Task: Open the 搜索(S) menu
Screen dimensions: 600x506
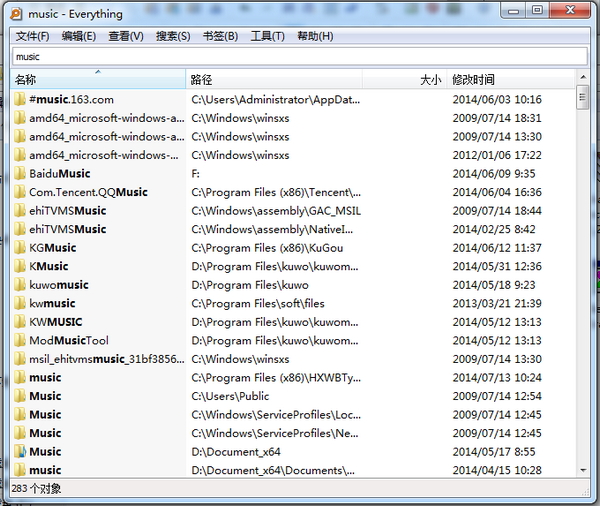Action: coord(173,37)
